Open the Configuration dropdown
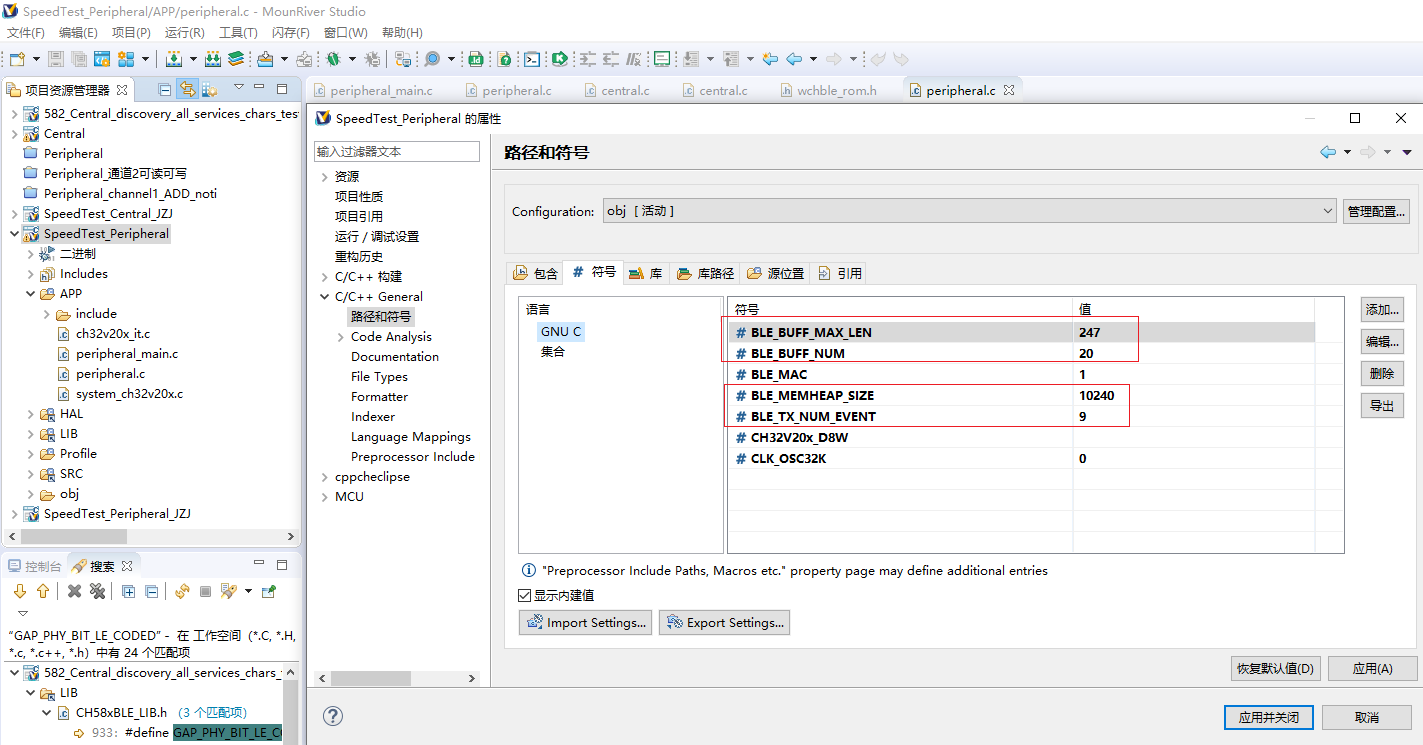Screen dimensions: 1423x745 (x=969, y=211)
